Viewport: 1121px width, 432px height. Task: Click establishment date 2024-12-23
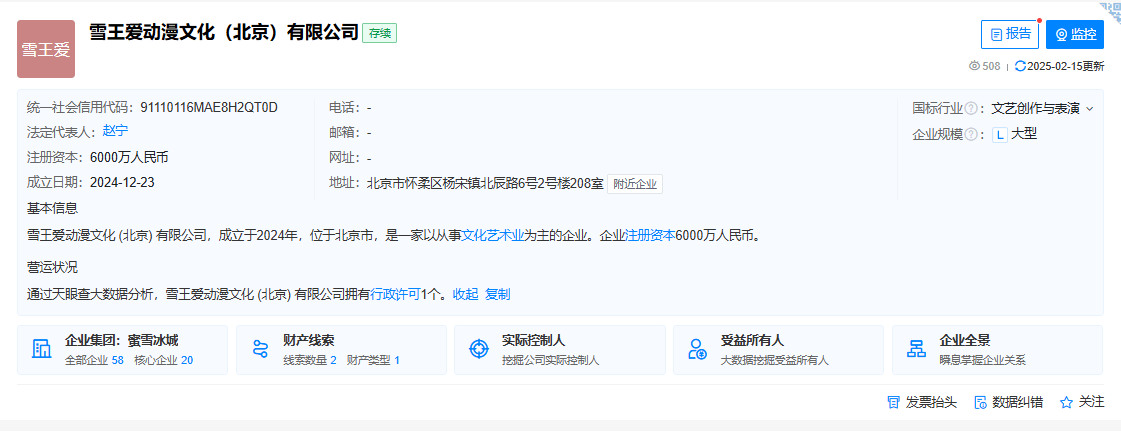[x=122, y=182]
